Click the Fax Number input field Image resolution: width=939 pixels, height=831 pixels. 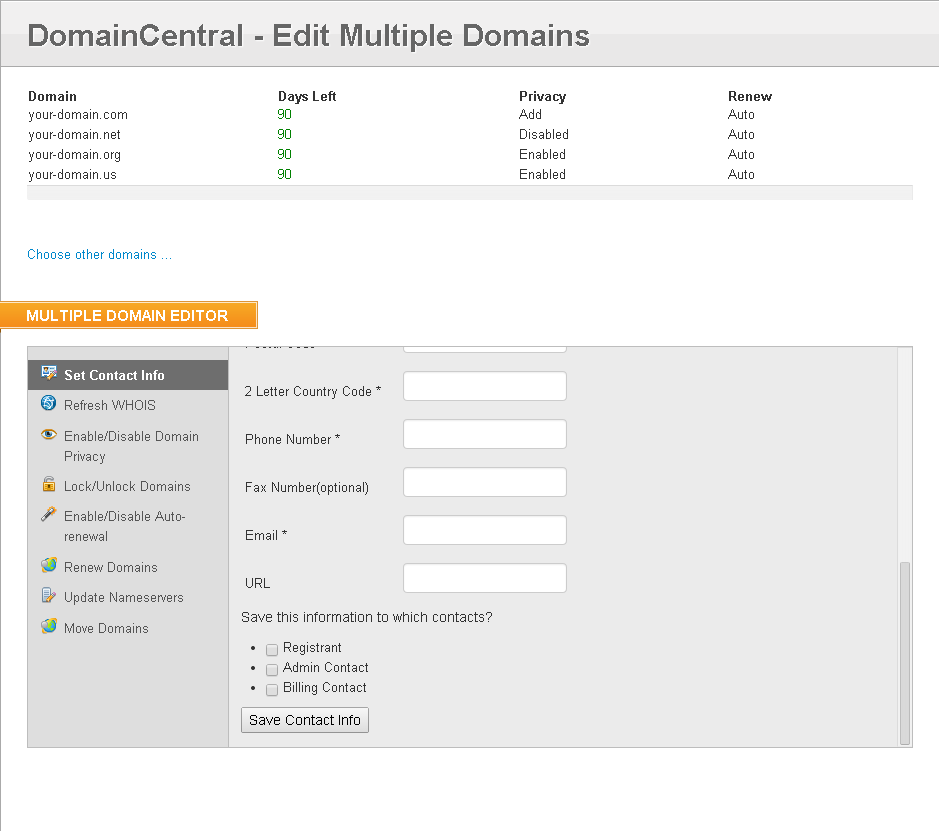pos(485,482)
